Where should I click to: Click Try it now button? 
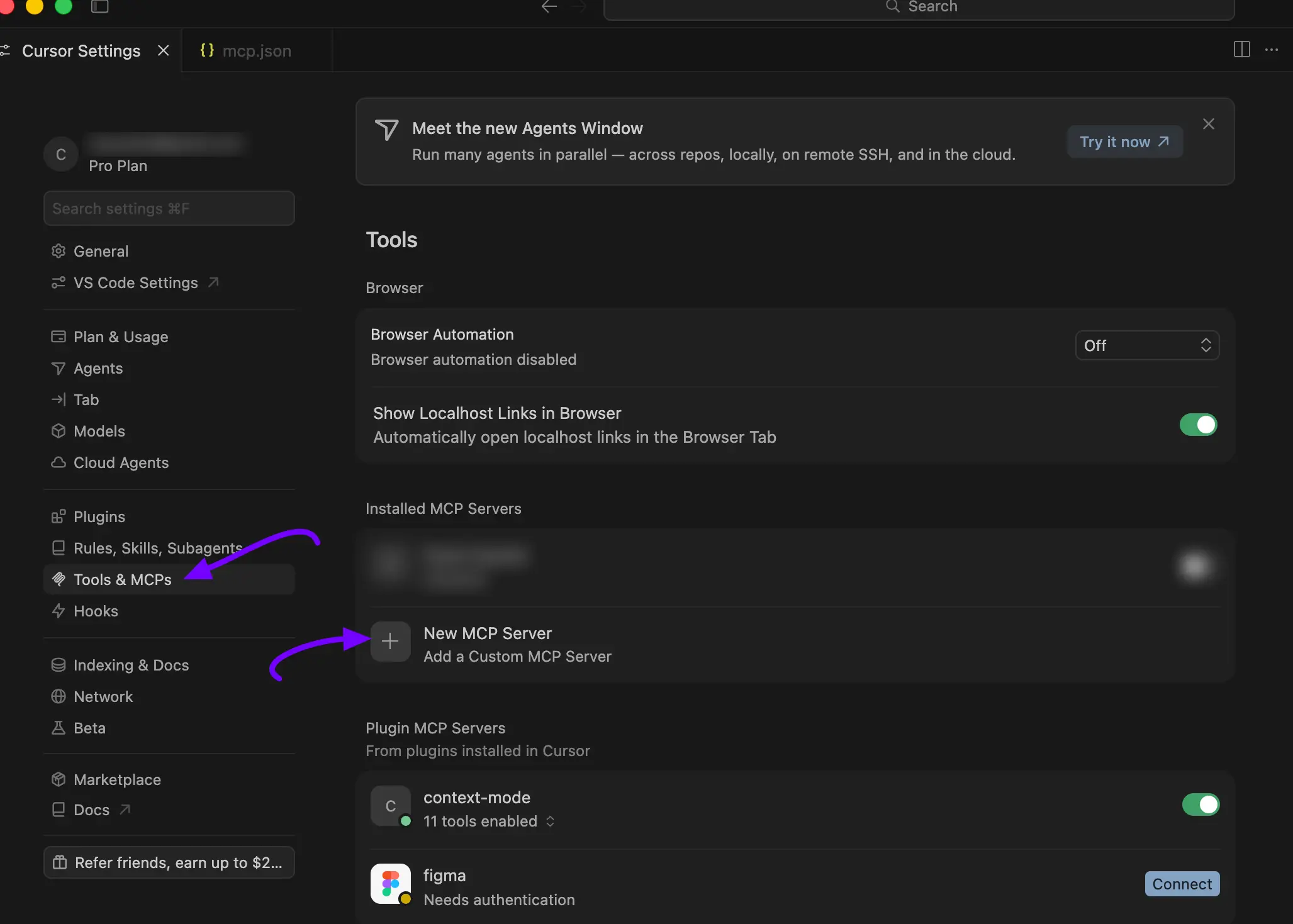tap(1125, 142)
